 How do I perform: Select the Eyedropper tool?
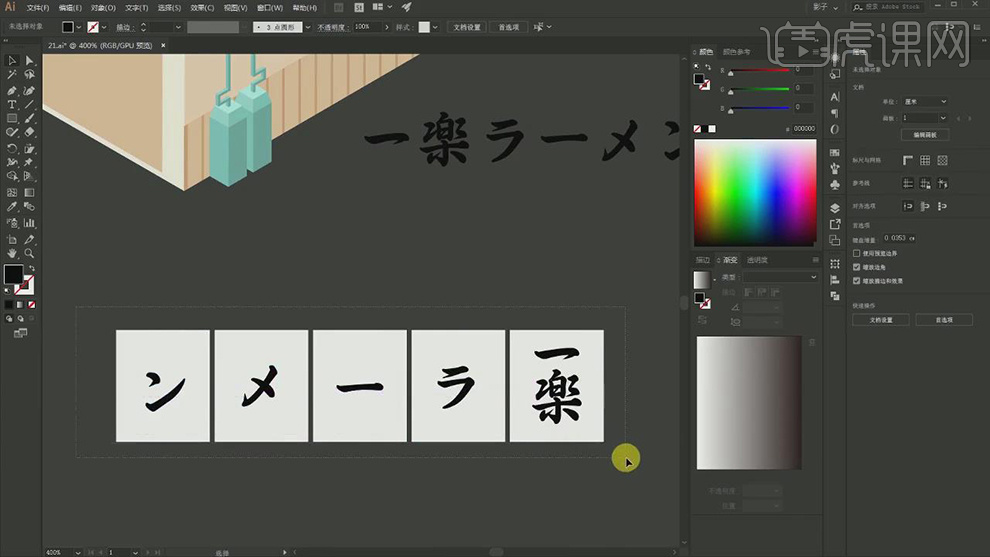coord(12,207)
